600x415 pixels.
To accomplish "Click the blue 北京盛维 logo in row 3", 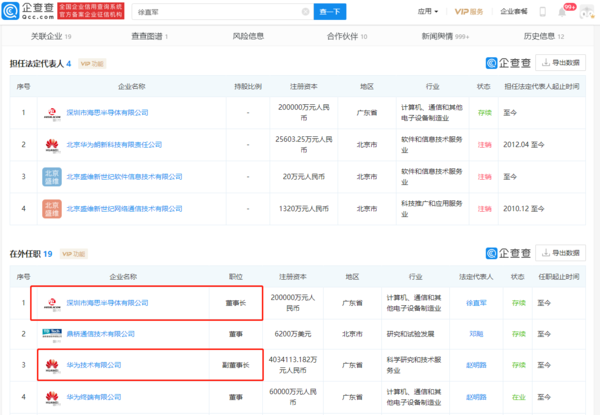I will coord(52,177).
